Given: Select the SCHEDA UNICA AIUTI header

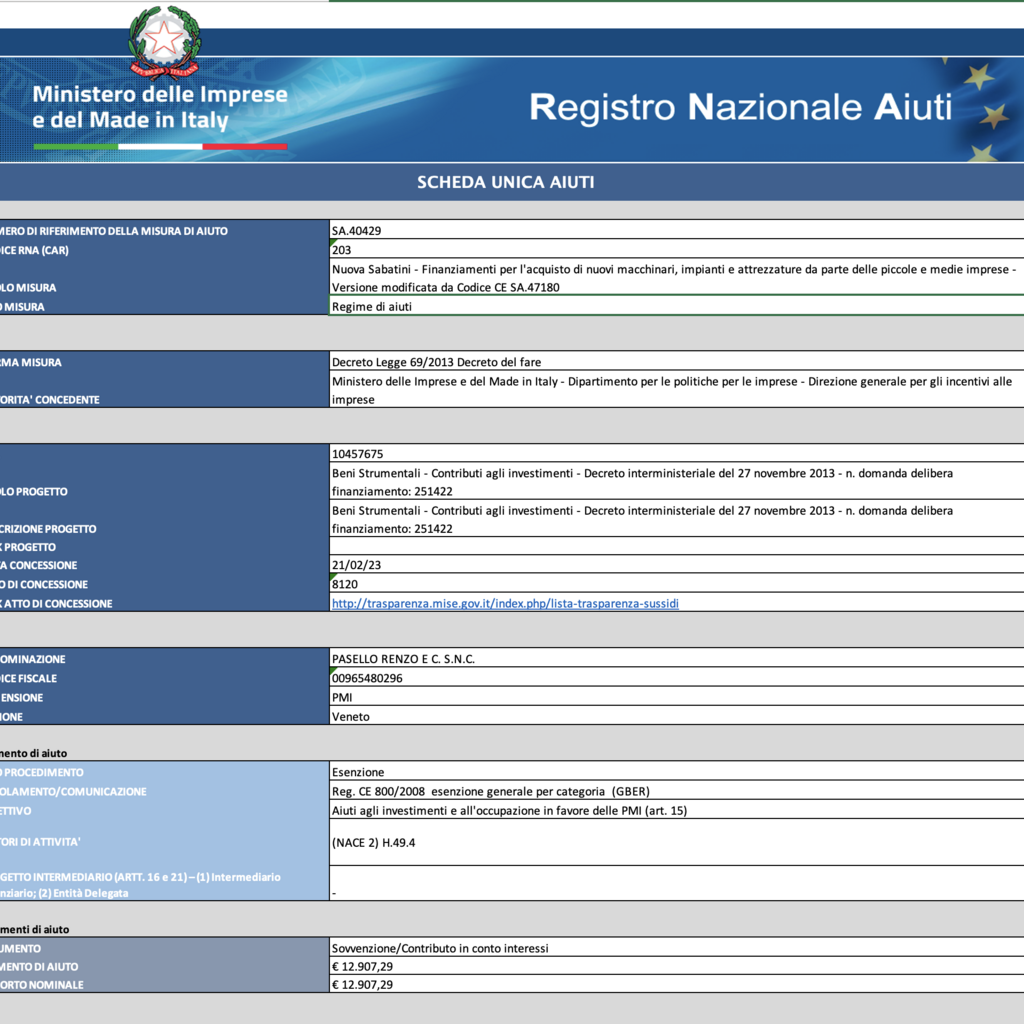Looking at the screenshot, I should 506,182.
